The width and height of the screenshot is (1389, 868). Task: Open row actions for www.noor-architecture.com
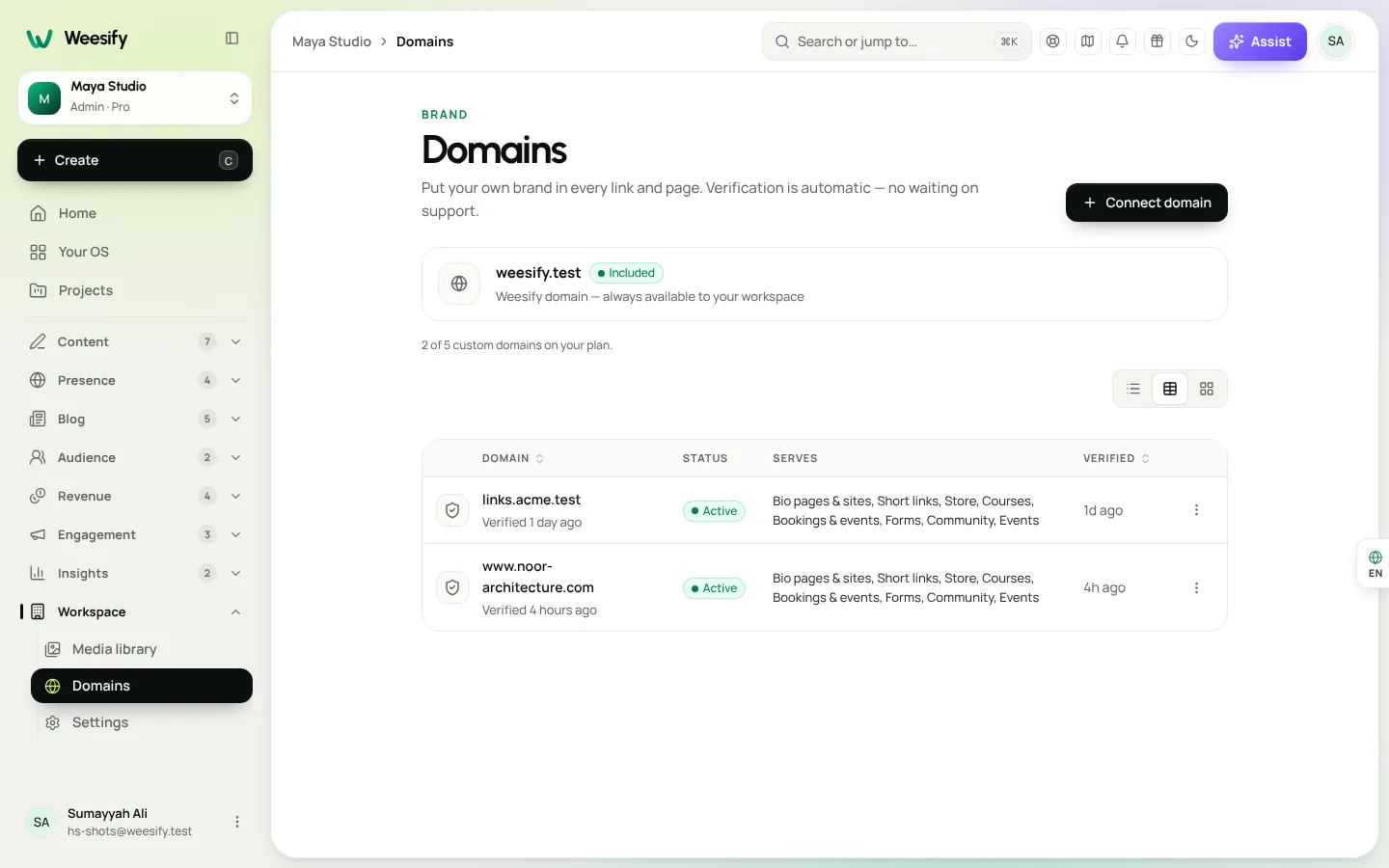(1196, 587)
